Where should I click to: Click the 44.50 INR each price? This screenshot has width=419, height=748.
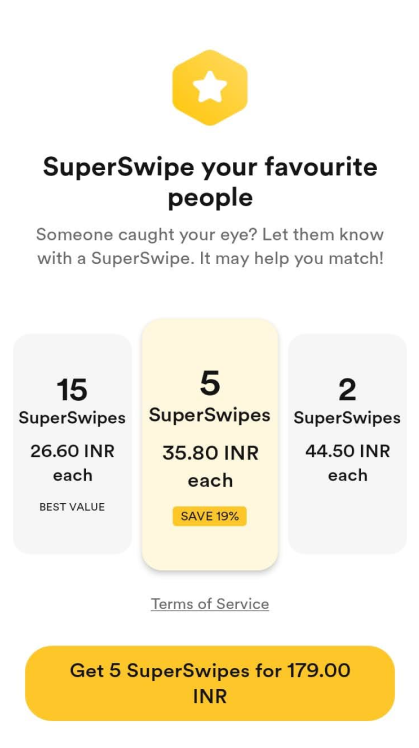(x=347, y=463)
